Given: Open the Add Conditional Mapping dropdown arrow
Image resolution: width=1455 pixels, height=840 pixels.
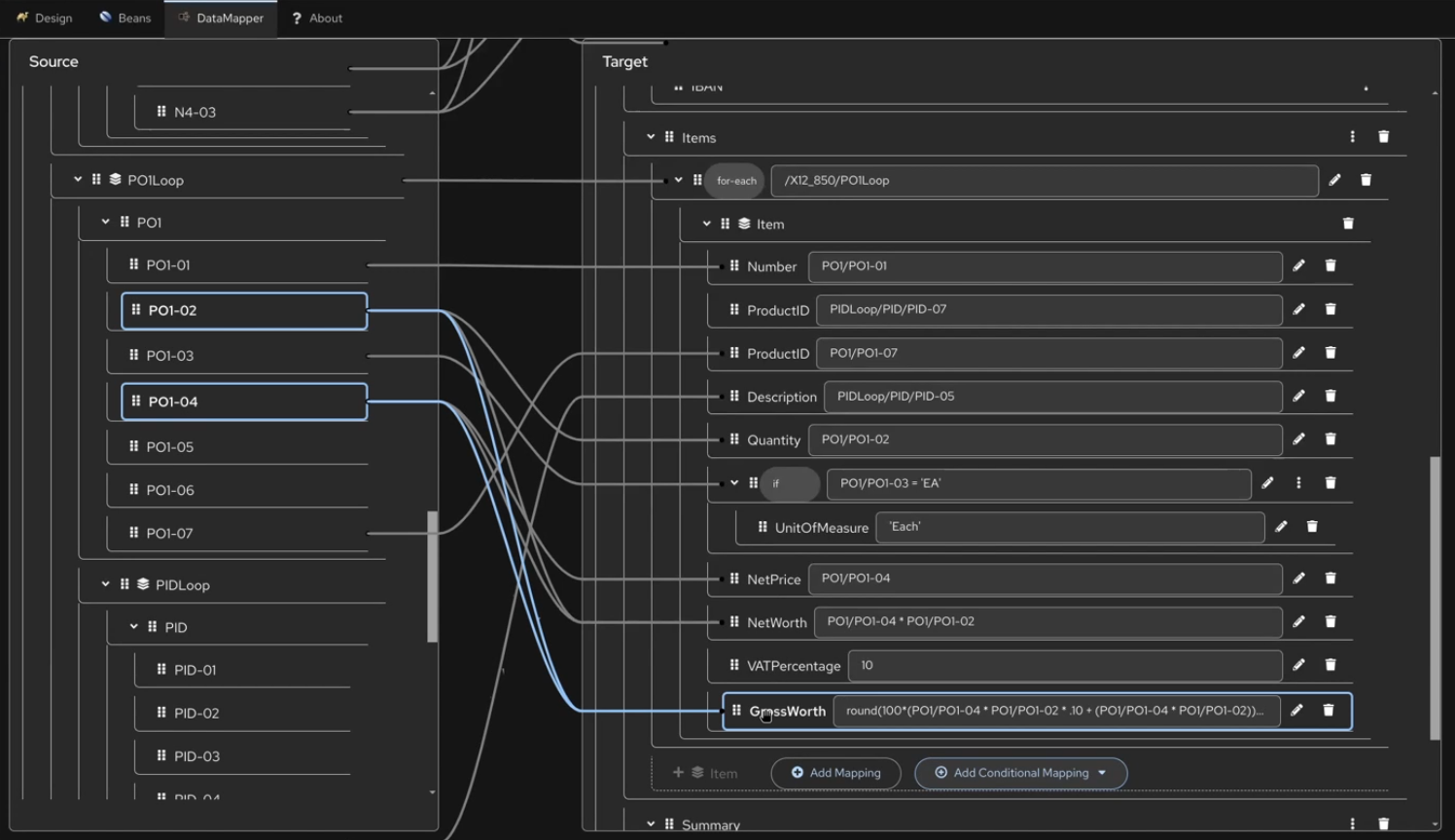Looking at the screenshot, I should click(1101, 773).
